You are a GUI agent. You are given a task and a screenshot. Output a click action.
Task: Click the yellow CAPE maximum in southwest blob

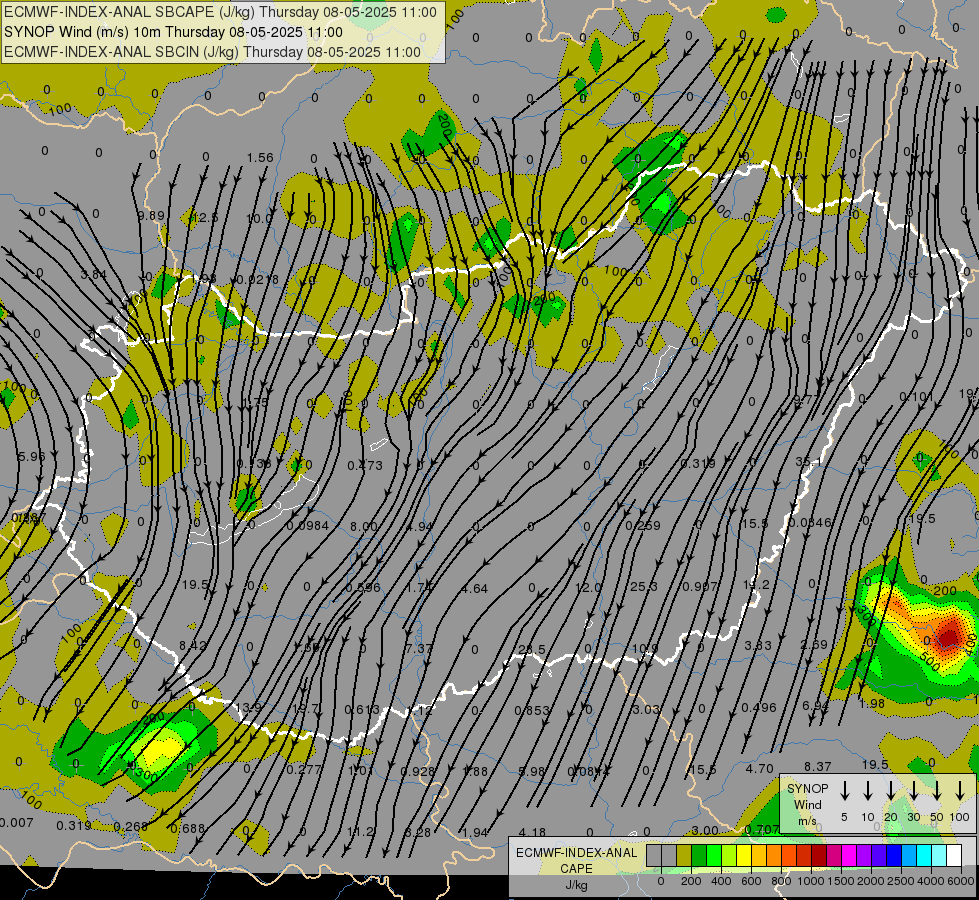pyautogui.click(x=159, y=748)
